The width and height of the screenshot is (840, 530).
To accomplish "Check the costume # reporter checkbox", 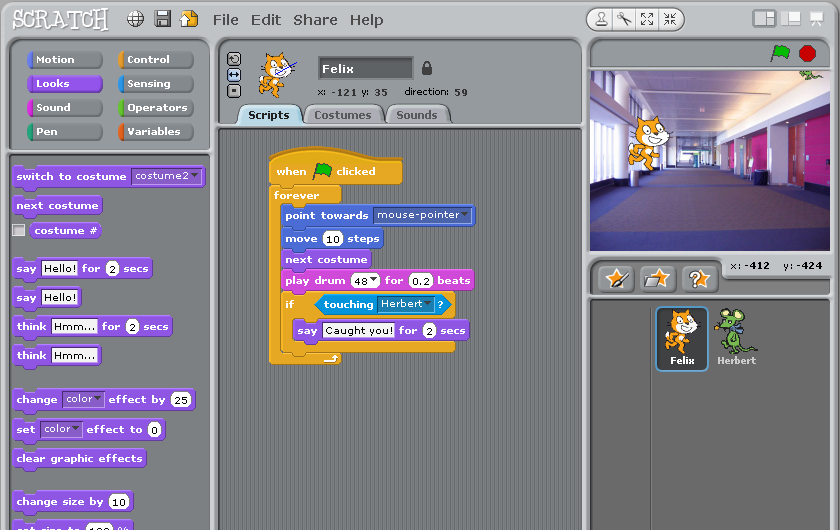I will tap(19, 230).
